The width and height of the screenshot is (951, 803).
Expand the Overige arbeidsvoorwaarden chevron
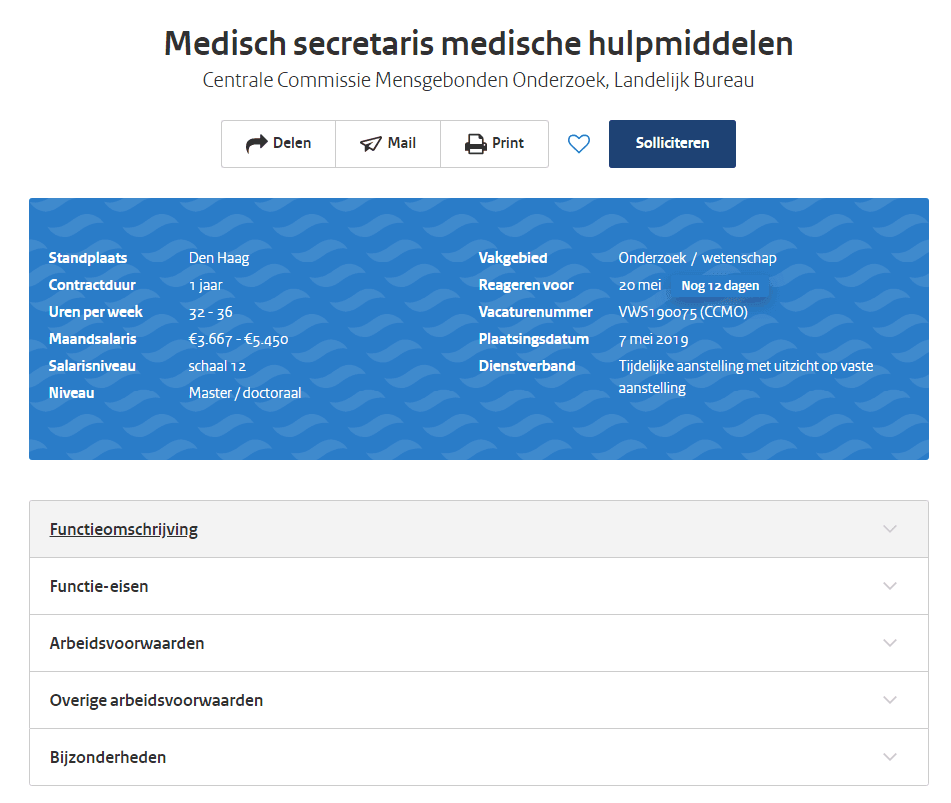click(890, 700)
